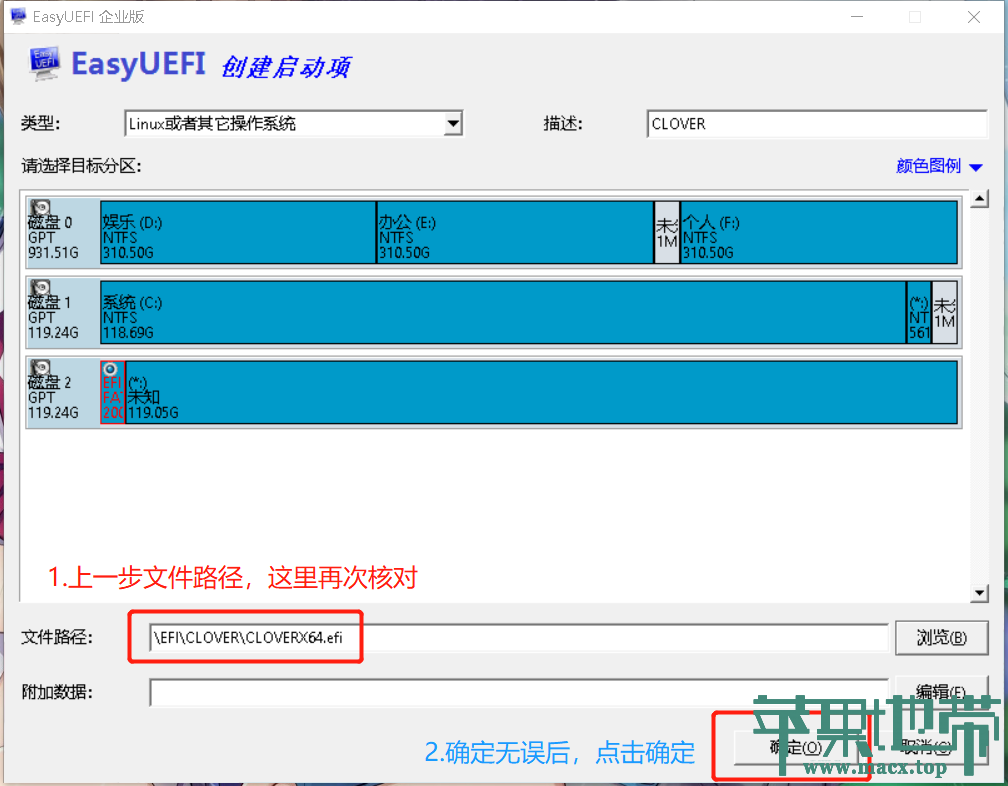The width and height of the screenshot is (1008, 786).
Task: Select the 1M unallocated block on disk 0
Action: 667,232
